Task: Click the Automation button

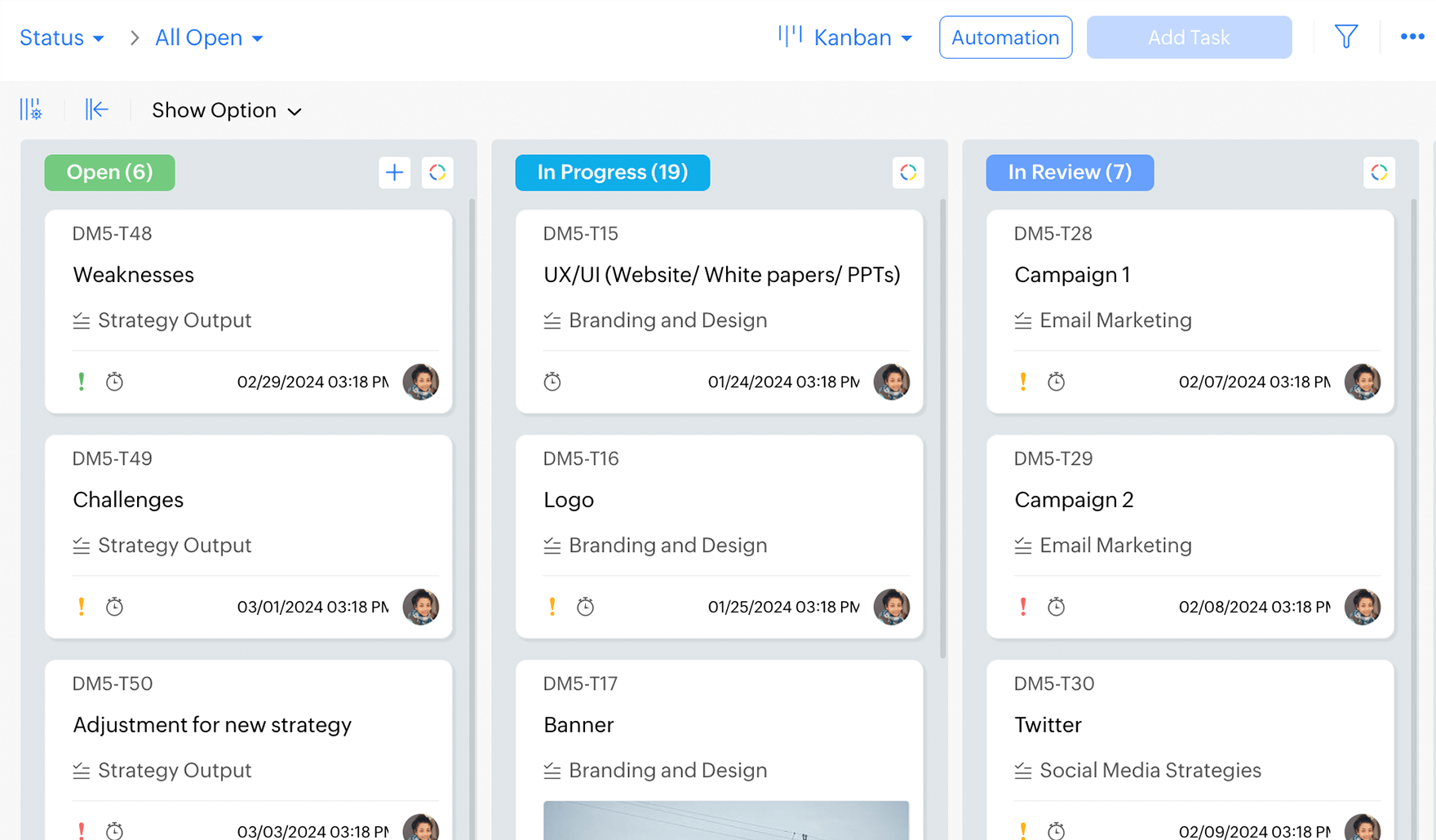Action: pyautogui.click(x=1005, y=38)
